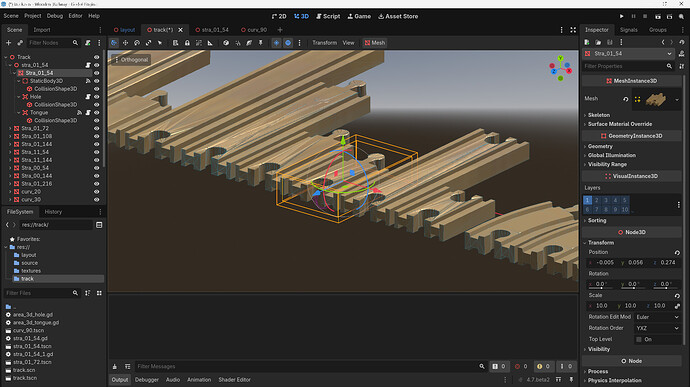The image size is (690, 387).
Task: Switch to the stra_01_54 scene tab
Action: click(x=212, y=30)
